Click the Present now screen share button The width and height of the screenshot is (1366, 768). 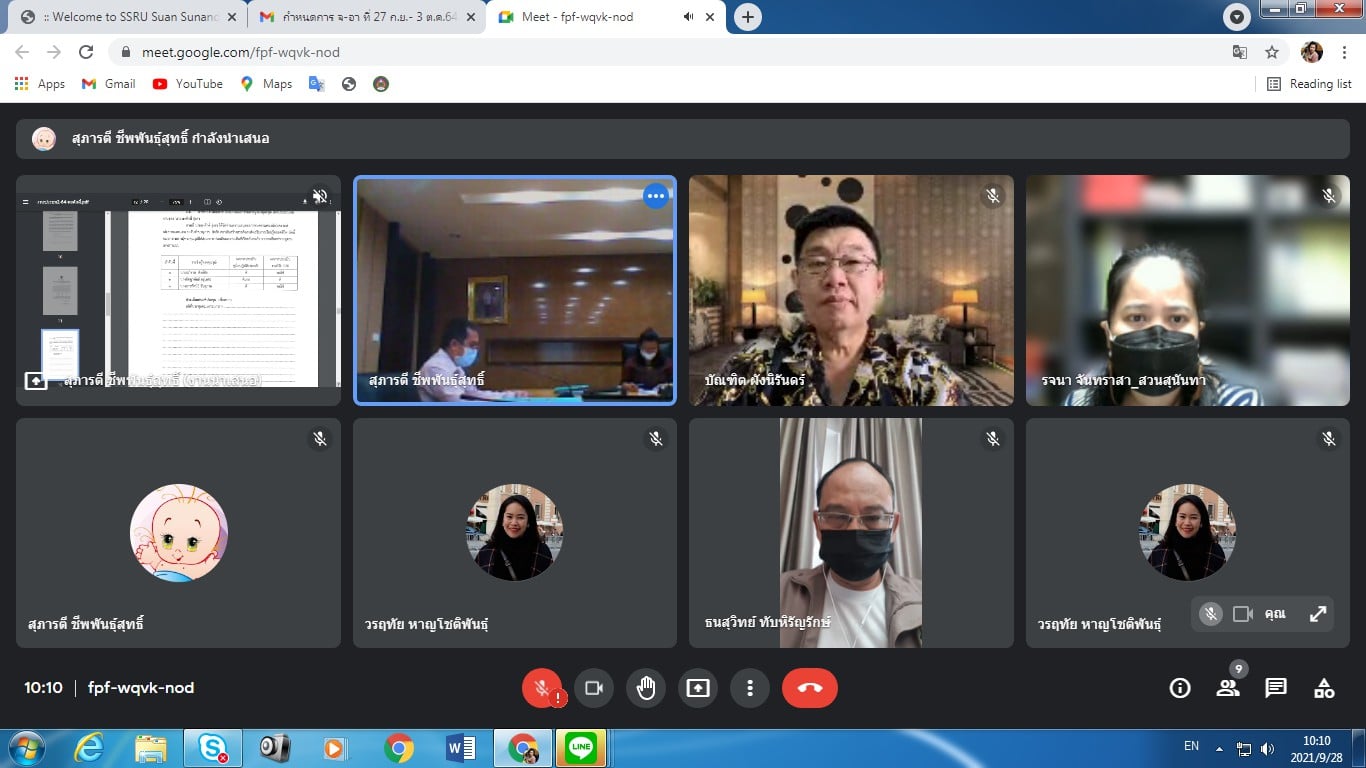(698, 688)
